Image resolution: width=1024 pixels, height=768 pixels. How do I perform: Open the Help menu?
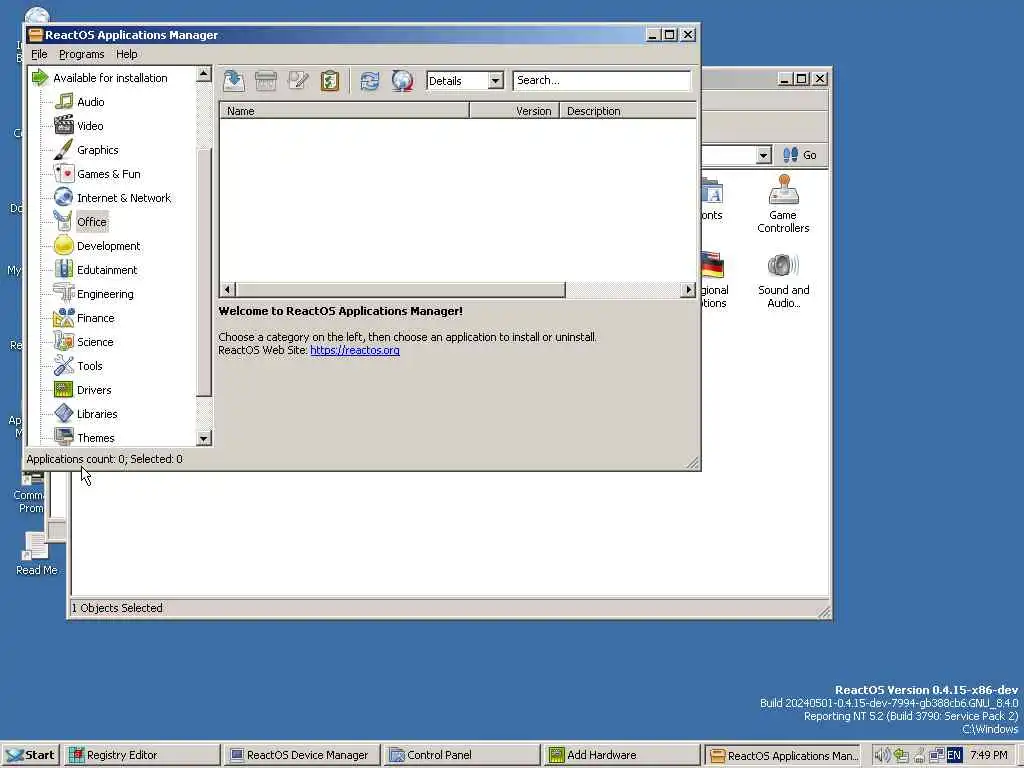coord(127,54)
